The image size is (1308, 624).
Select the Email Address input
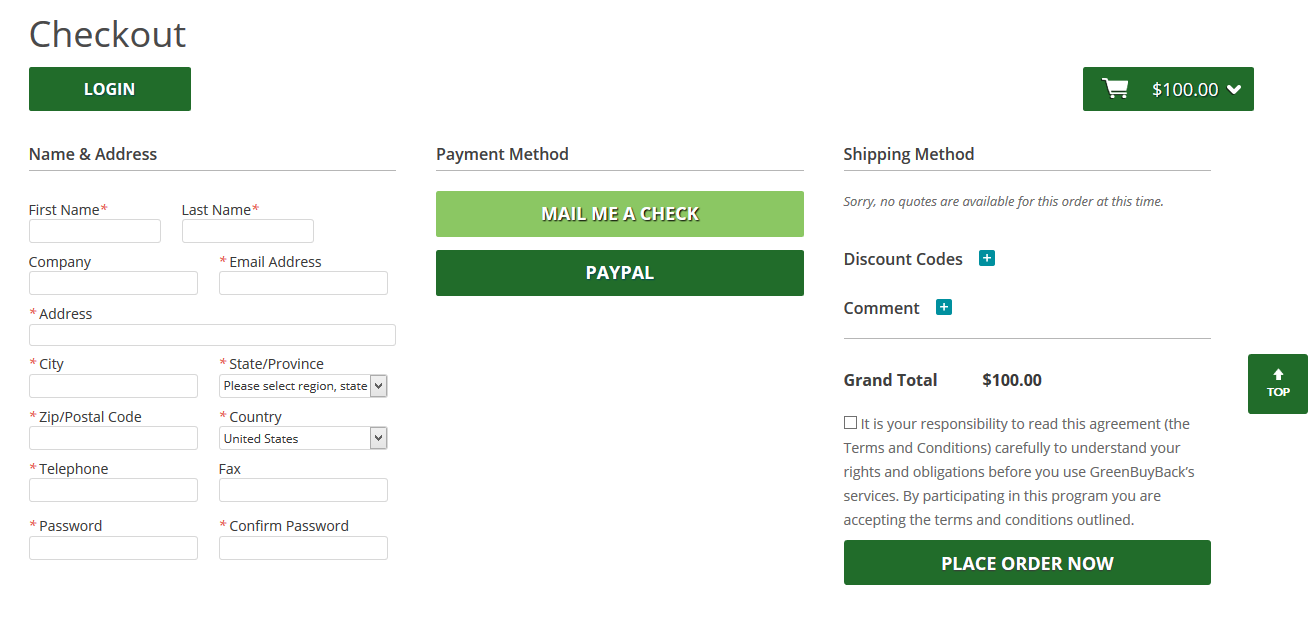pyautogui.click(x=303, y=283)
